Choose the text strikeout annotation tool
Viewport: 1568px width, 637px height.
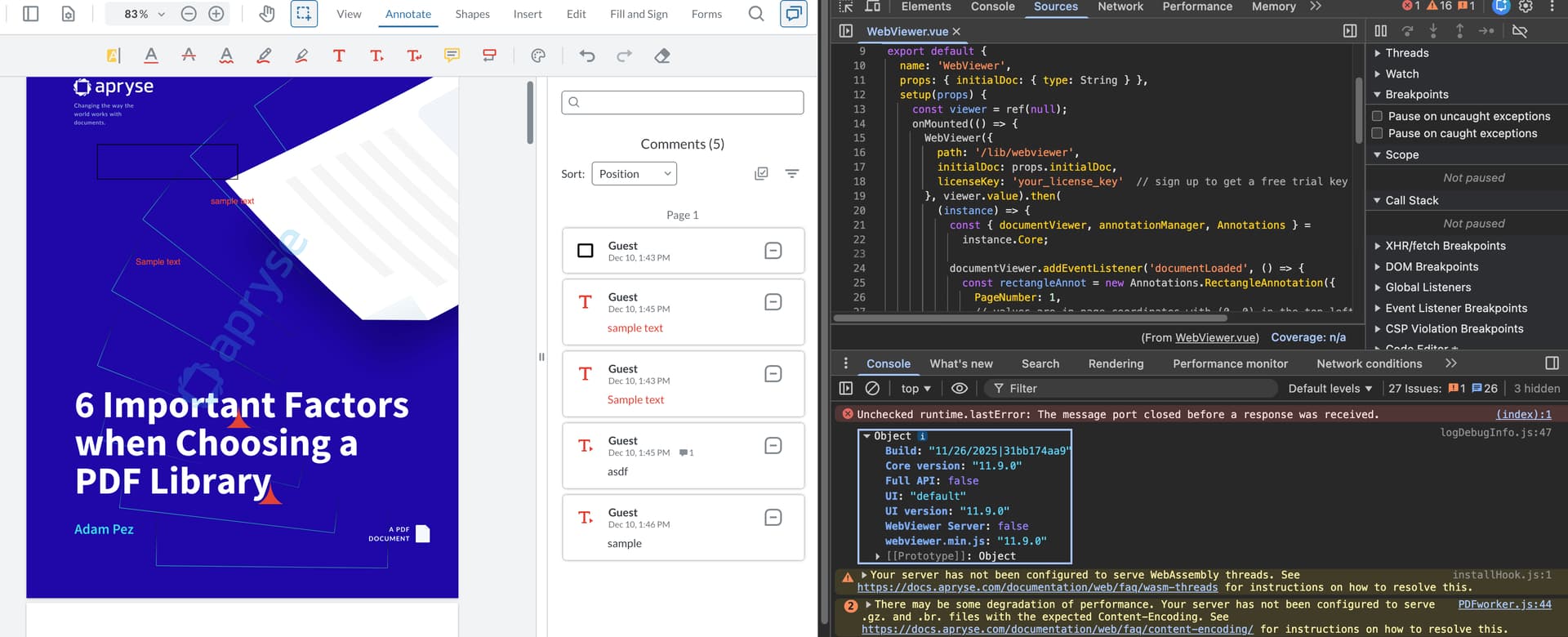pyautogui.click(x=189, y=56)
